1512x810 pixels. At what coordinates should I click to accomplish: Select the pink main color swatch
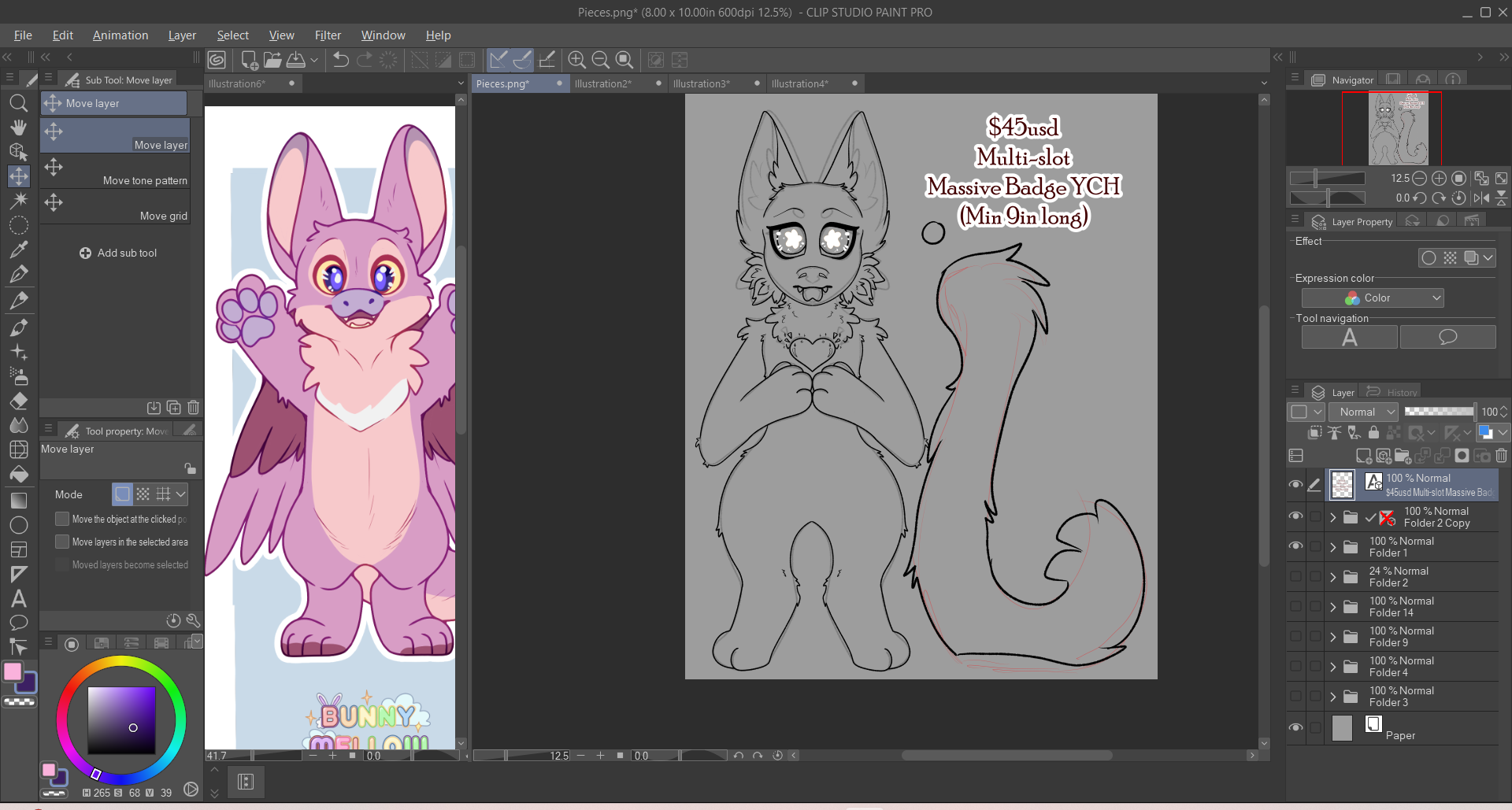click(13, 671)
